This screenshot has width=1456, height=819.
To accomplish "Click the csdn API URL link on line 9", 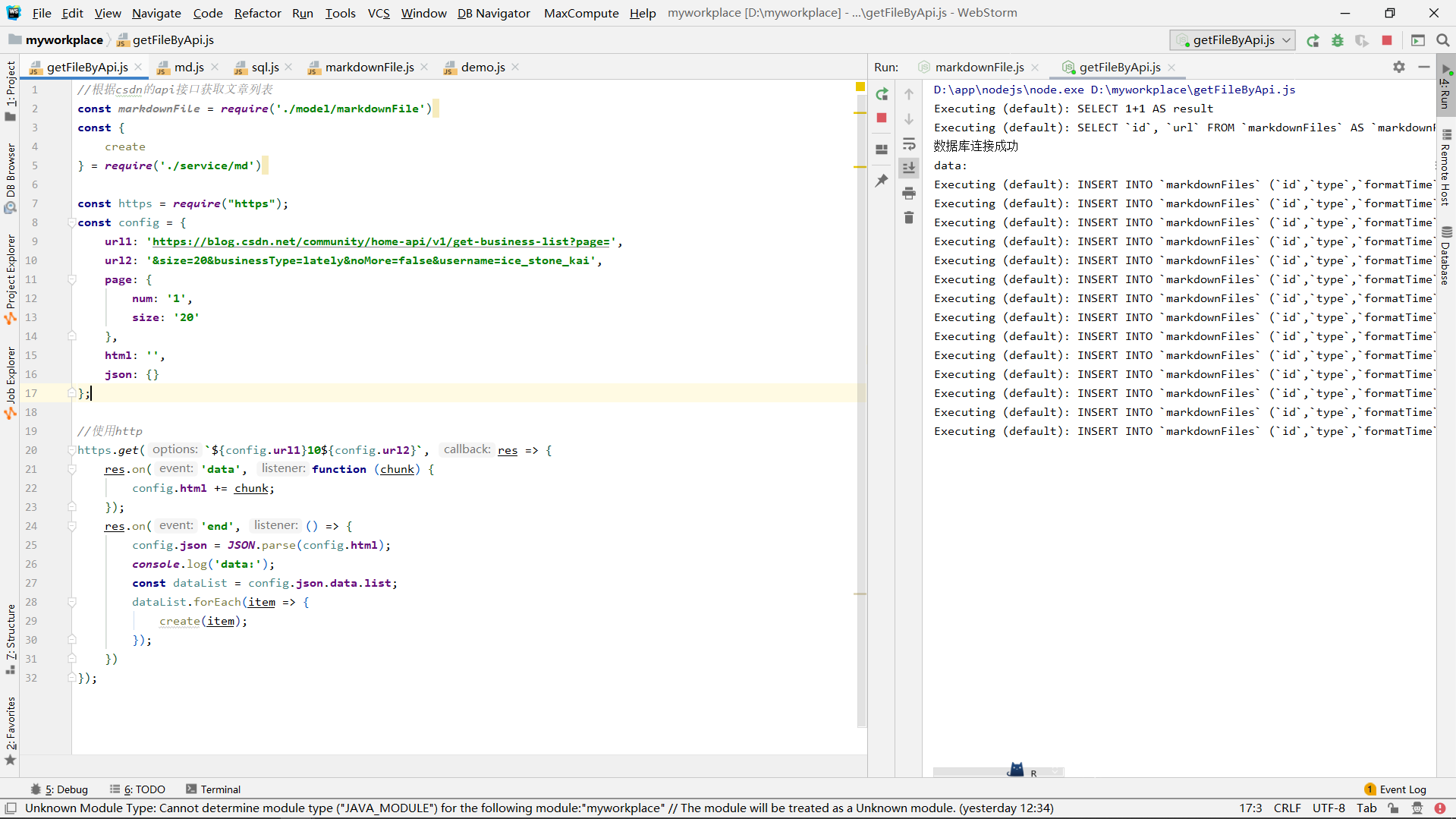I will [x=381, y=241].
